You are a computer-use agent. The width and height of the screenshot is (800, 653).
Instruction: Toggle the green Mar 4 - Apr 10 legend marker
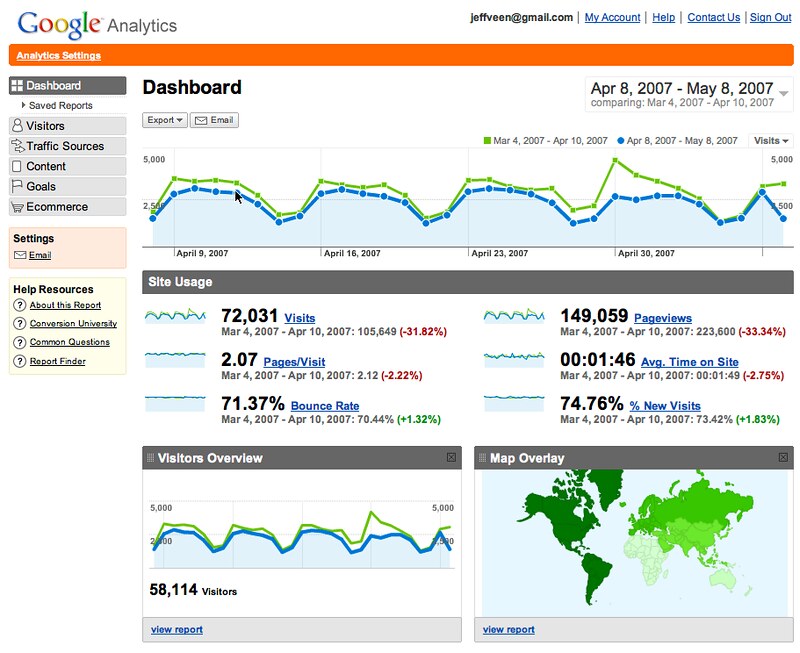pos(488,141)
